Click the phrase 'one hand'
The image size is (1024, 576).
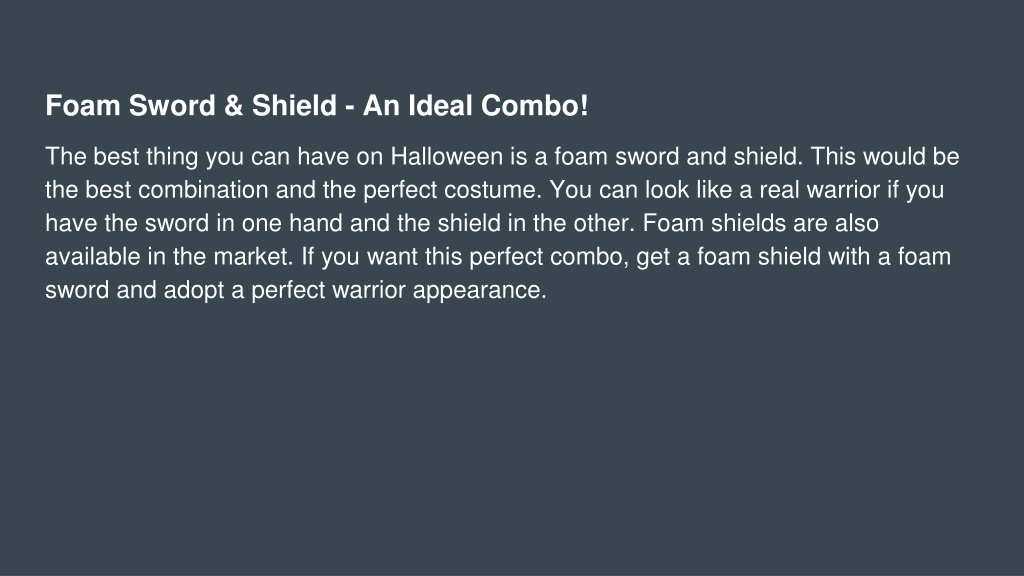click(292, 223)
